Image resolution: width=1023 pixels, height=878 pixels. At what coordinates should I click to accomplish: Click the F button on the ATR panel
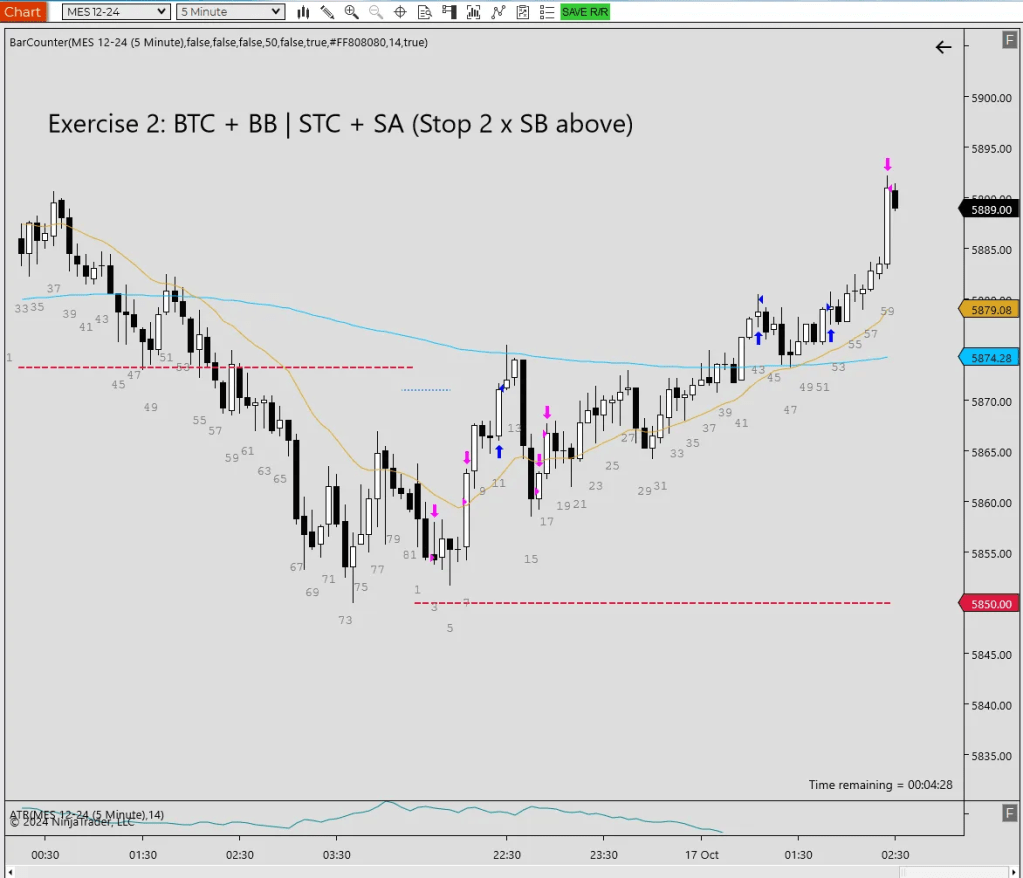point(1009,813)
